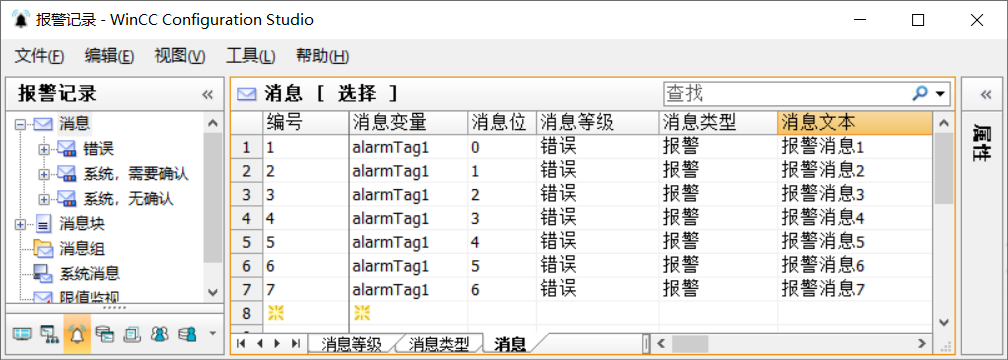Click the 报警消息1 cell
The width and height of the screenshot is (1008, 360).
[854, 147]
